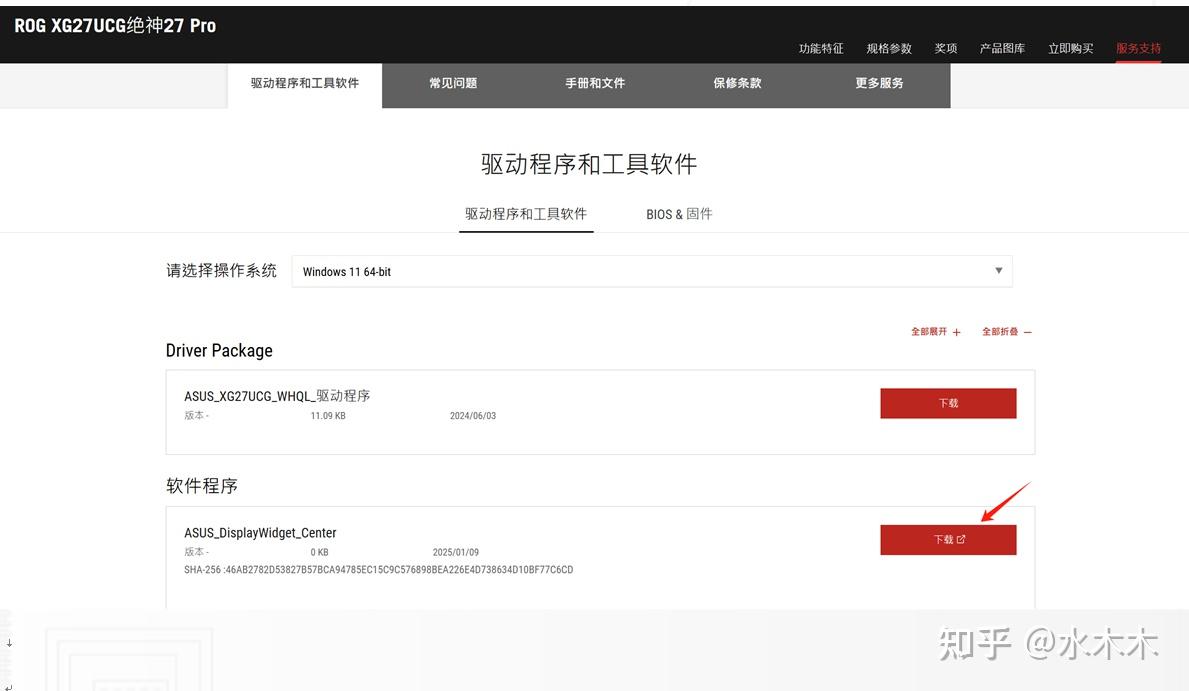Open 更多服务 menu item

pyautogui.click(x=879, y=85)
